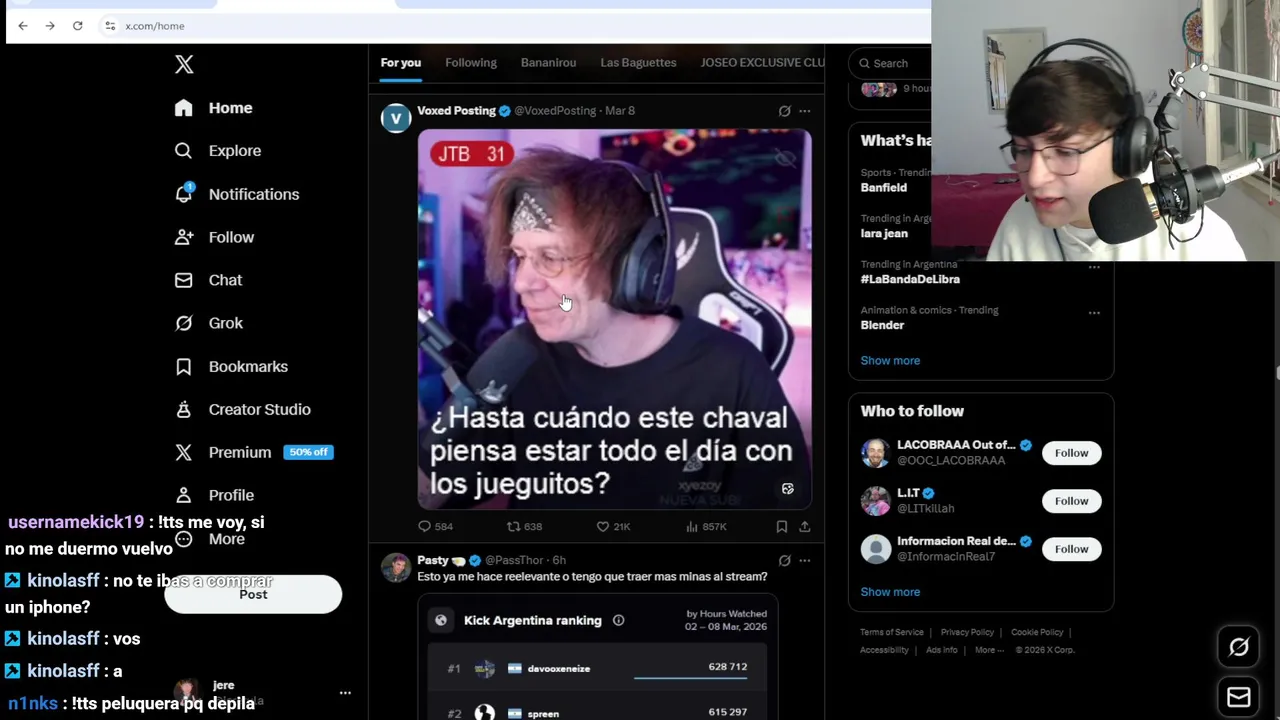This screenshot has height=720, width=1280.
Task: Click the Voxed Posting author name
Action: click(456, 111)
